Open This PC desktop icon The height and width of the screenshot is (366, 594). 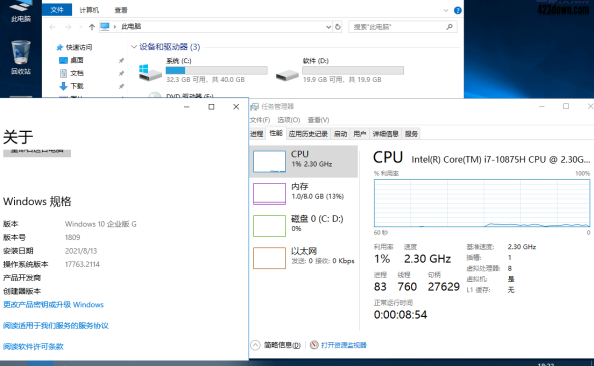21,11
